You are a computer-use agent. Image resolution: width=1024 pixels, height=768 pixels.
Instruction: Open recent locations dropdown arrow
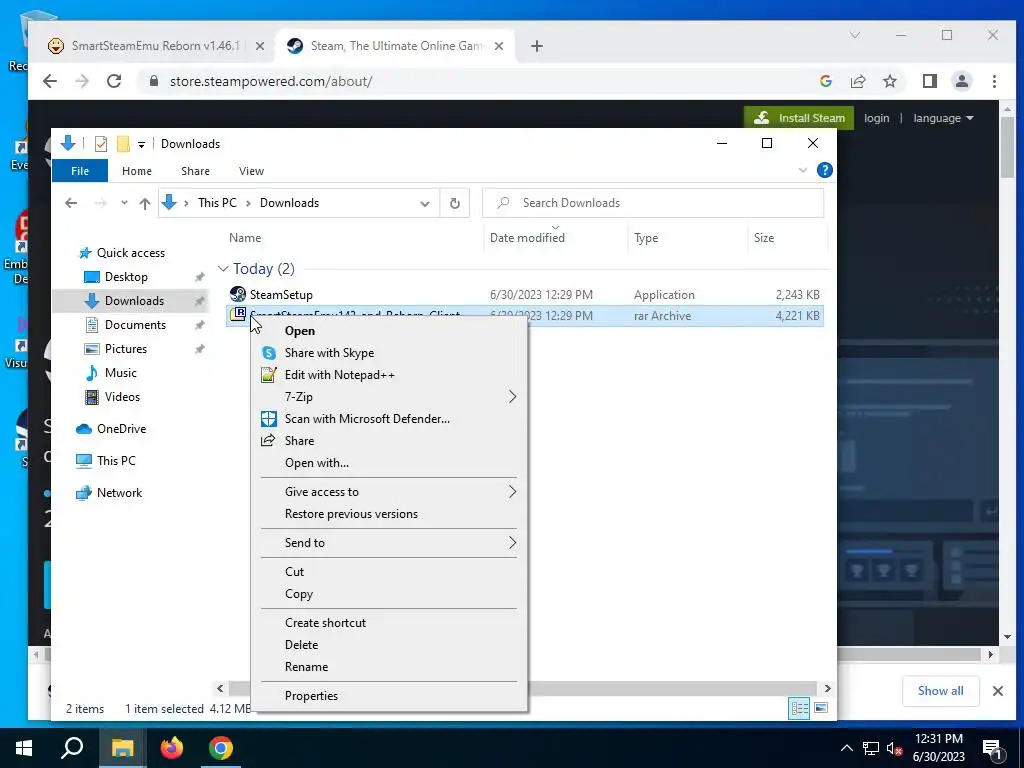[124, 203]
